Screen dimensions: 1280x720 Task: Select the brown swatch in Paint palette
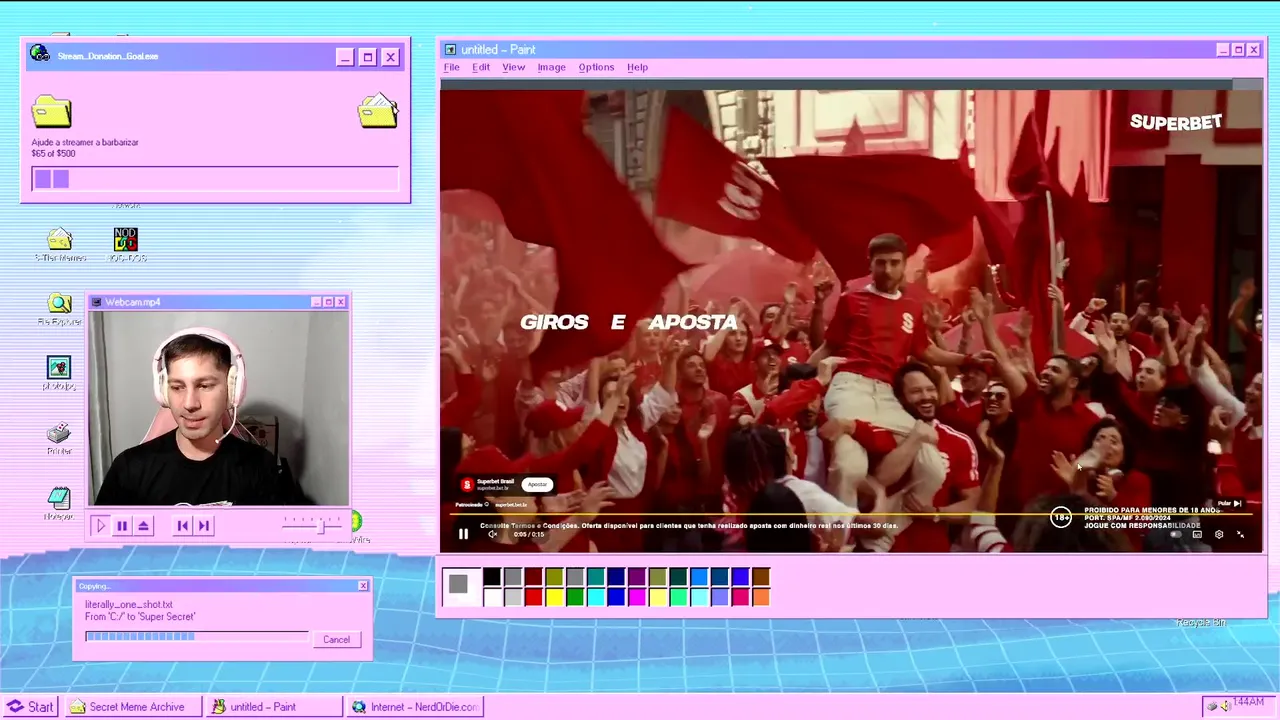coord(761,577)
